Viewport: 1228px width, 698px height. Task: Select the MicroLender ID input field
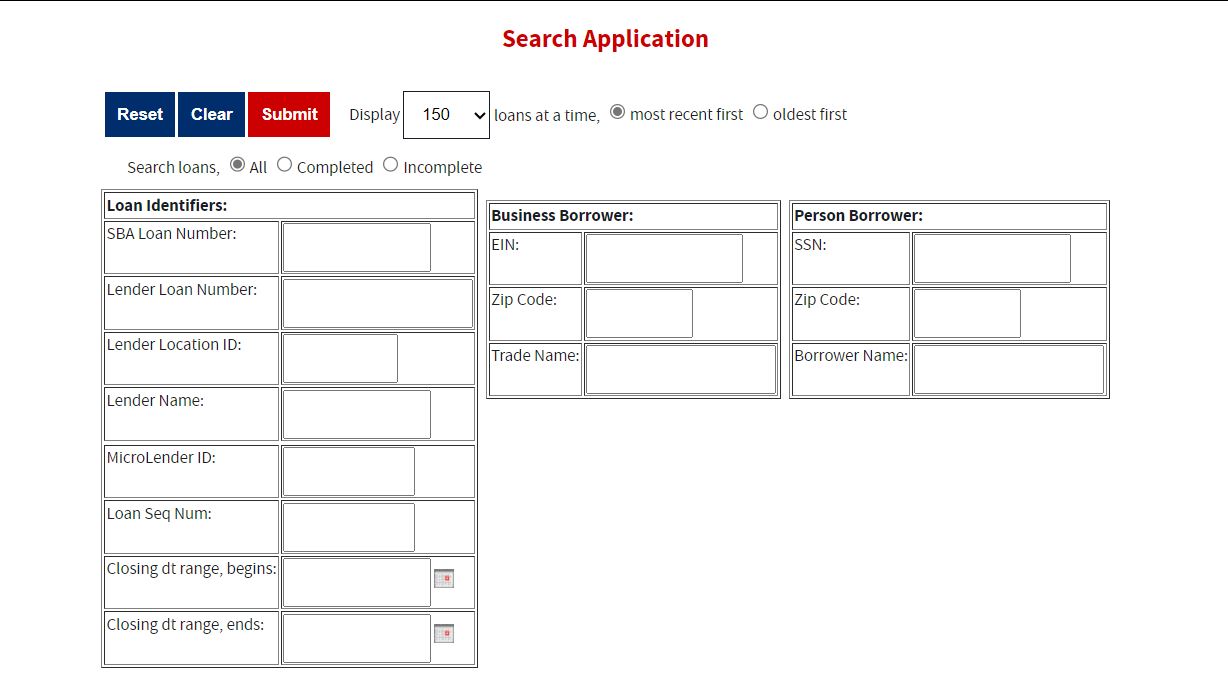coord(348,472)
